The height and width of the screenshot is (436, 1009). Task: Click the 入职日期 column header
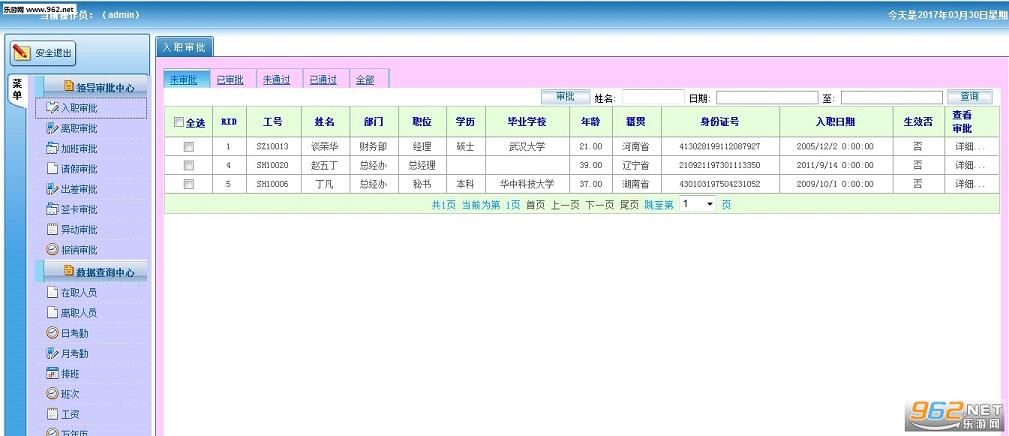tap(835, 122)
